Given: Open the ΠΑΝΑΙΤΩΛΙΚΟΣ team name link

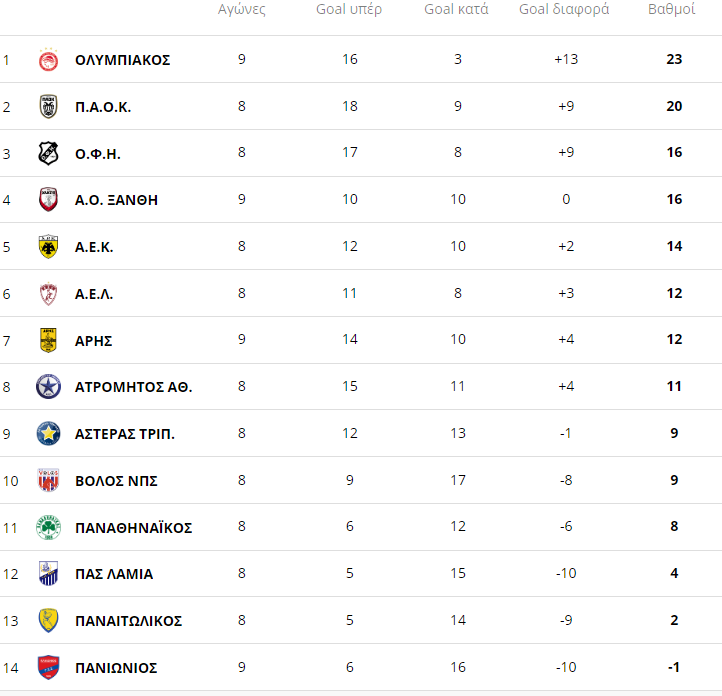Looking at the screenshot, I should [x=128, y=621].
